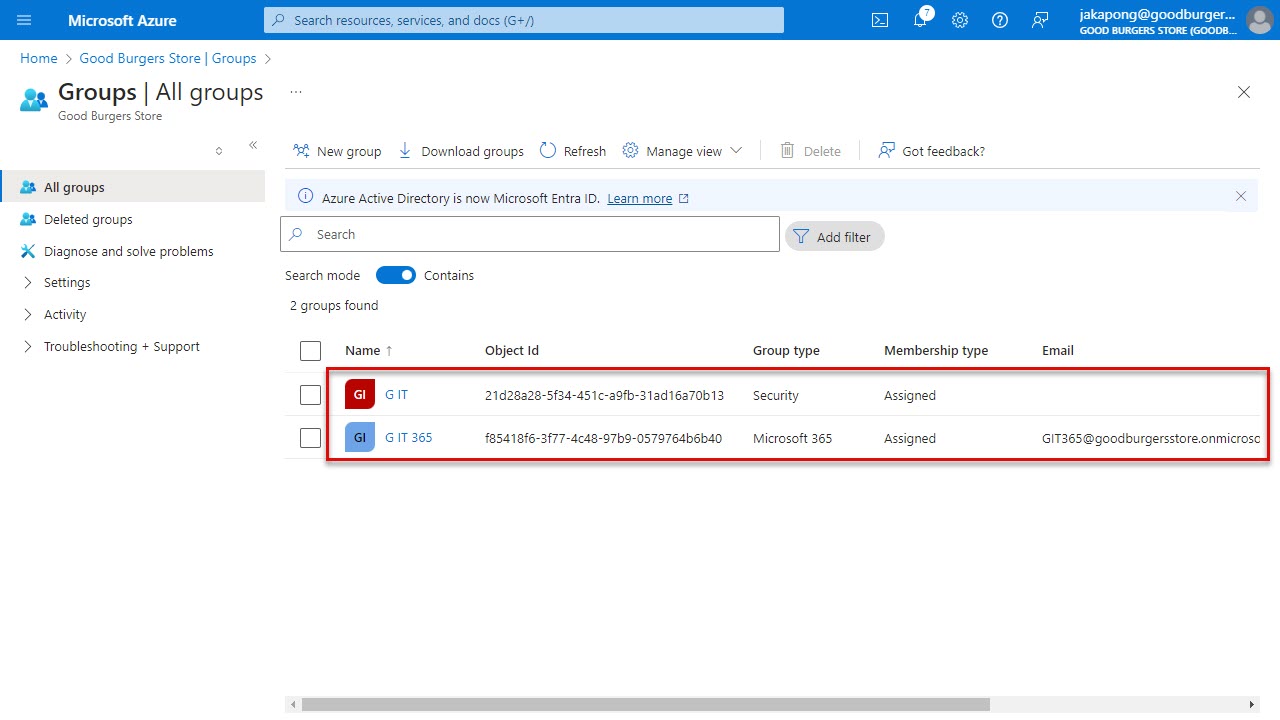Expand the Settings section
Image resolution: width=1280 pixels, height=720 pixels.
tap(66, 282)
